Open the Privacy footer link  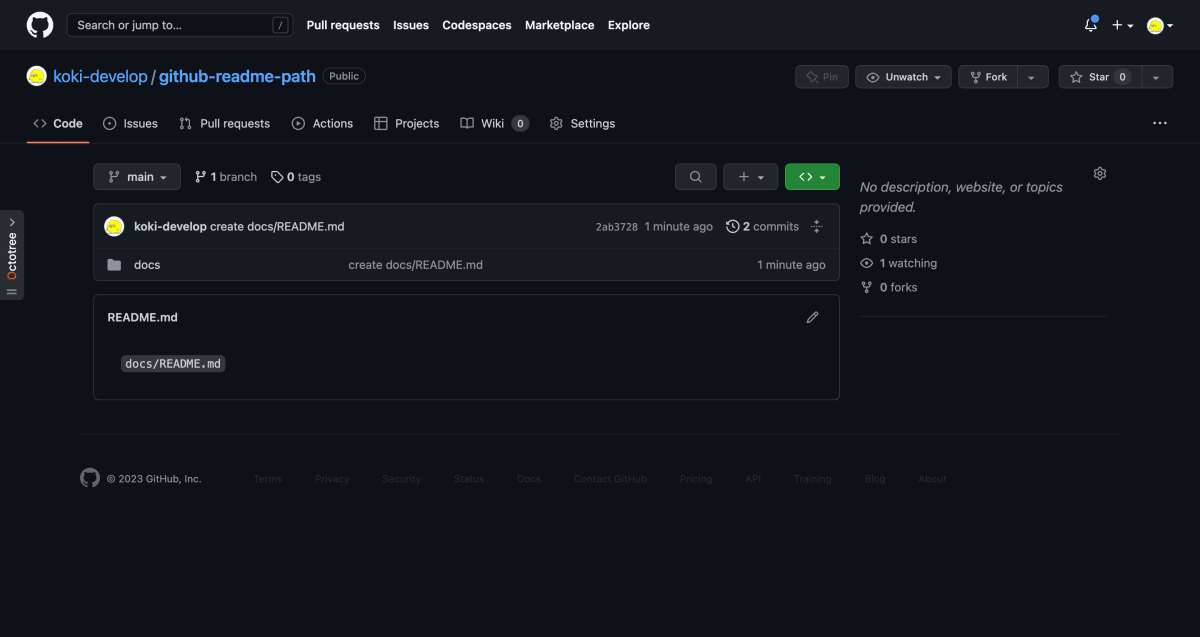point(332,479)
